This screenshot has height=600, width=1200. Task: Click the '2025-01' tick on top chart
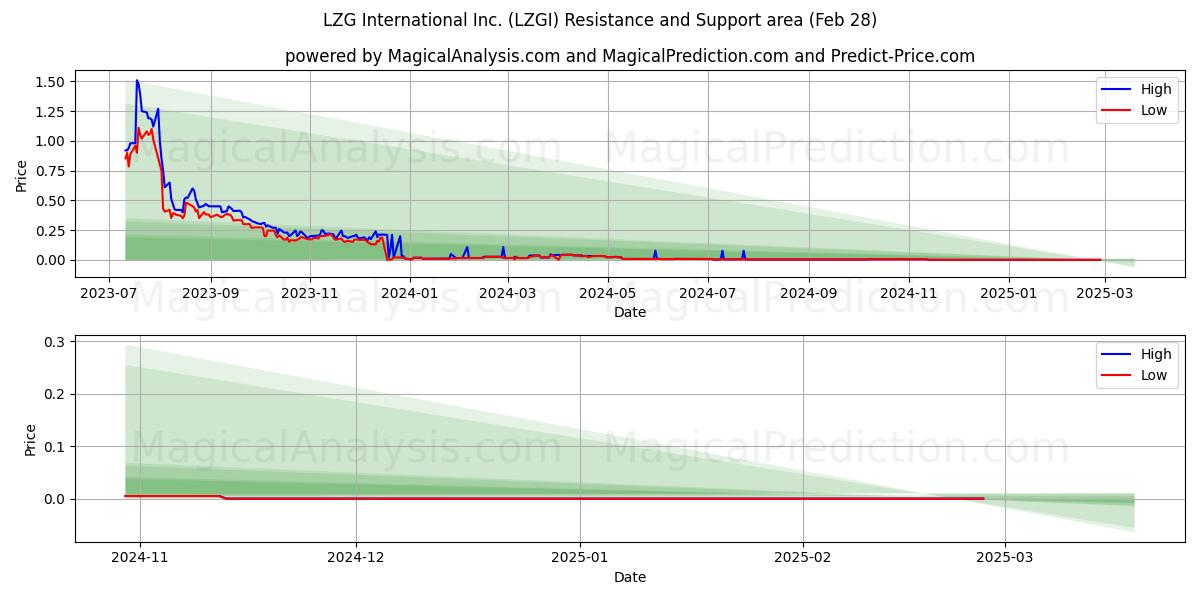[1008, 294]
